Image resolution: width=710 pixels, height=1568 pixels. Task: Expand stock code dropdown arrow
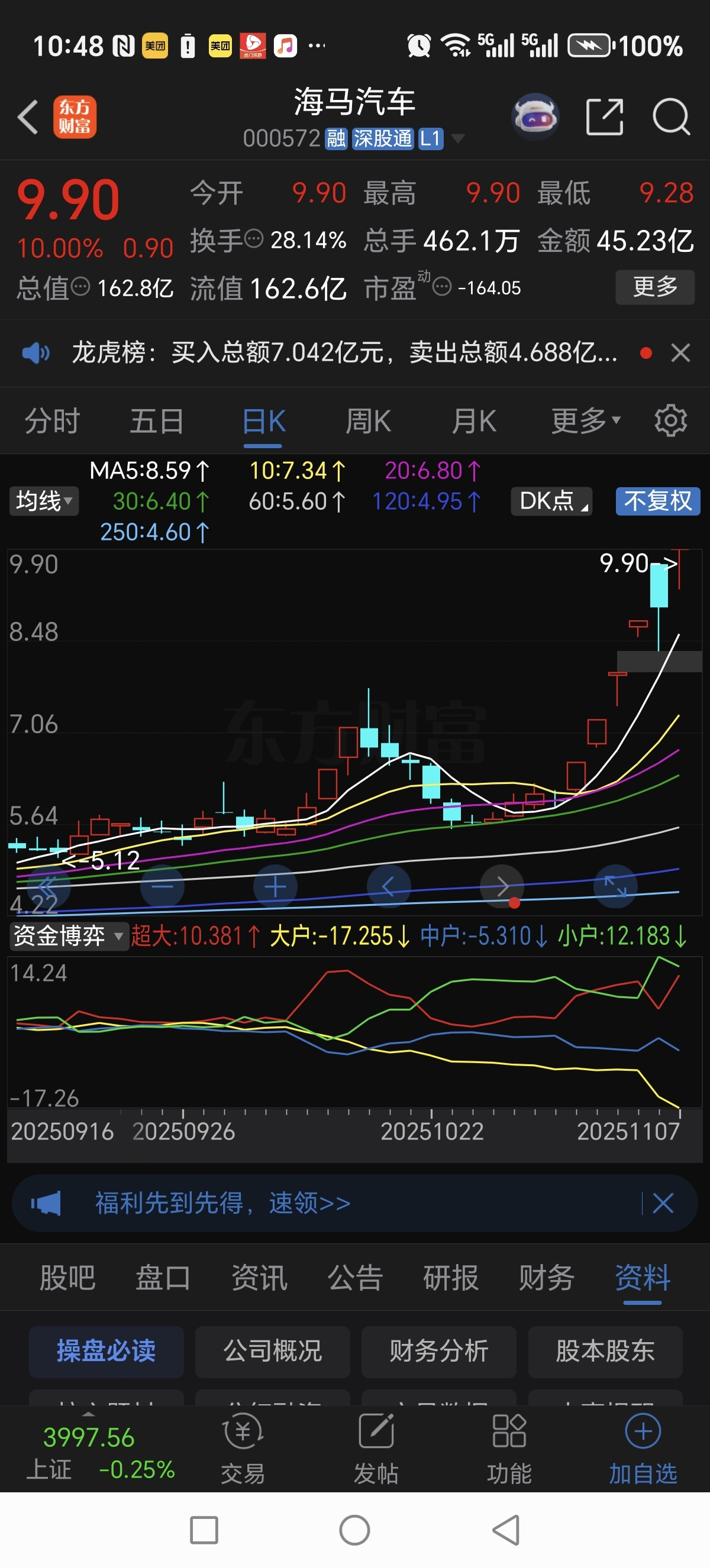point(457,139)
